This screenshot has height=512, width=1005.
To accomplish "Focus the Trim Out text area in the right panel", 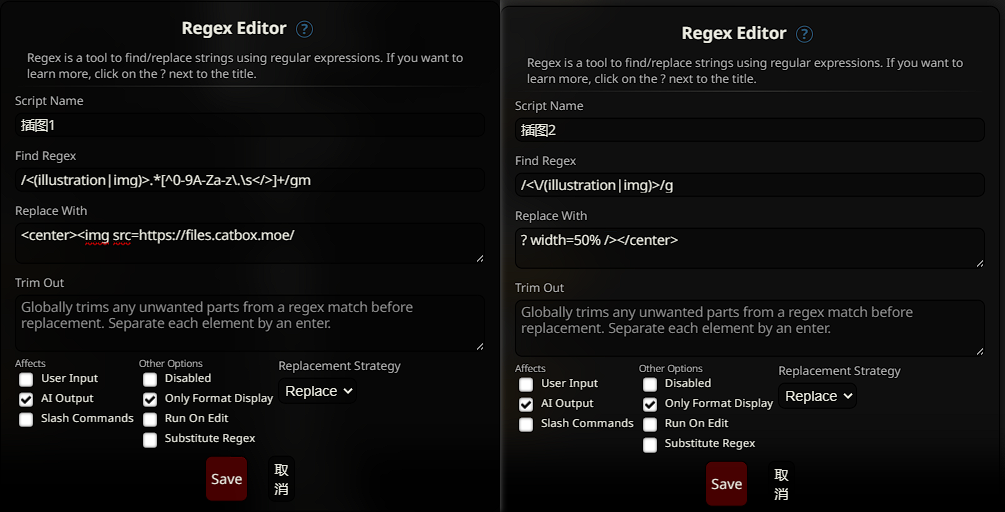I will click(x=750, y=328).
